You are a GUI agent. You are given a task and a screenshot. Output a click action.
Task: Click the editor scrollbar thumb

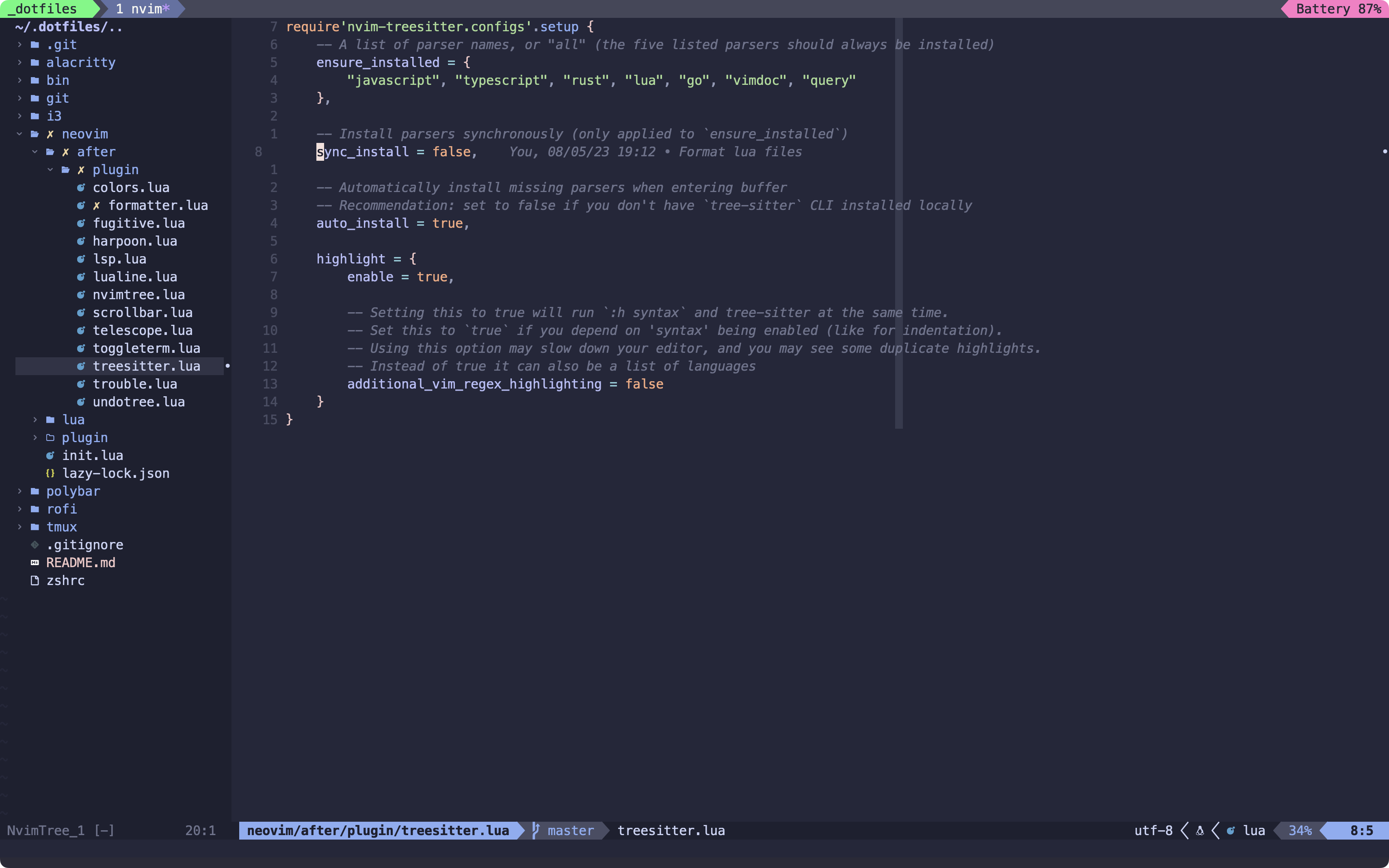click(899, 223)
